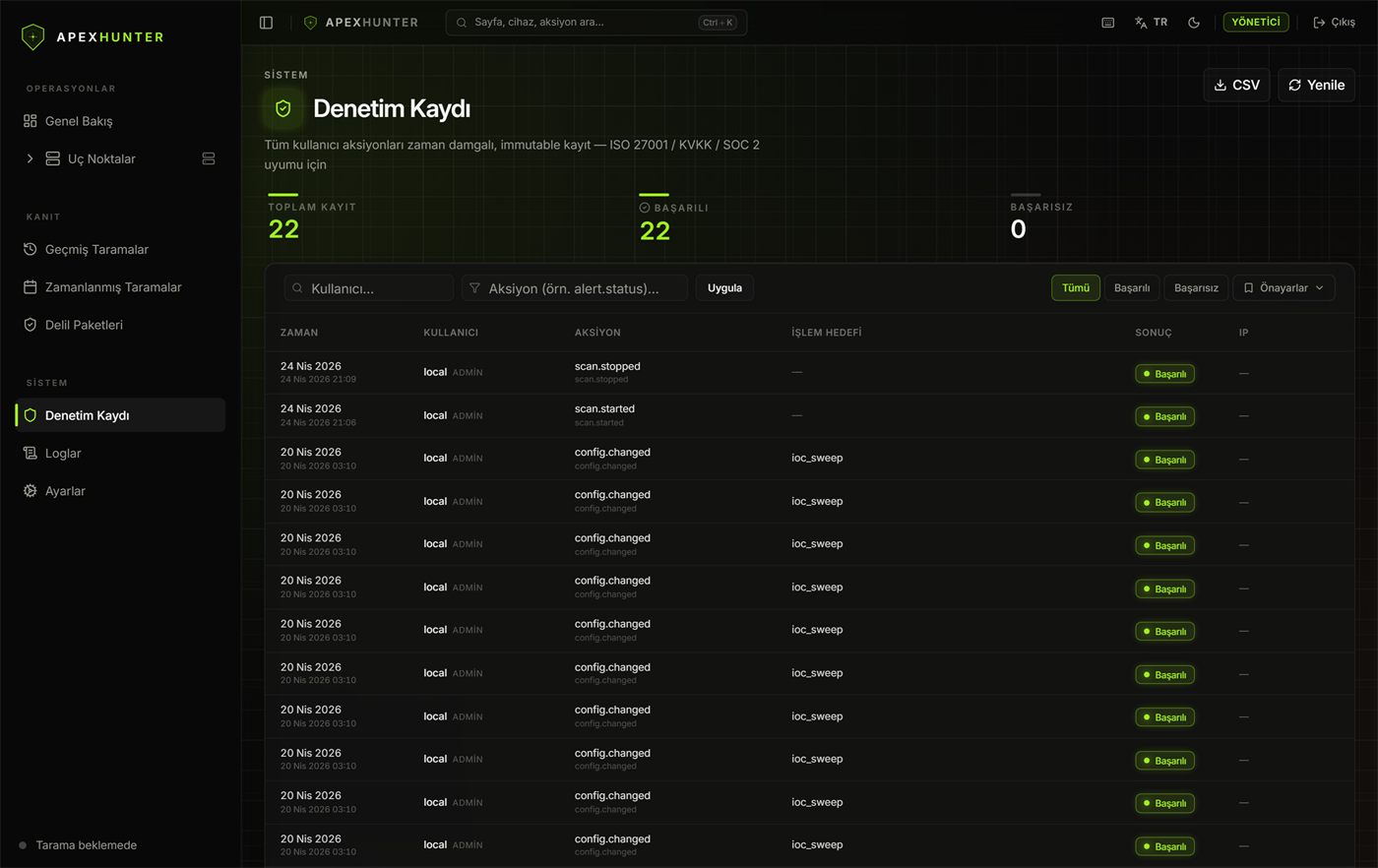Expand the Uç Noktalar tree chevron

tap(30, 158)
